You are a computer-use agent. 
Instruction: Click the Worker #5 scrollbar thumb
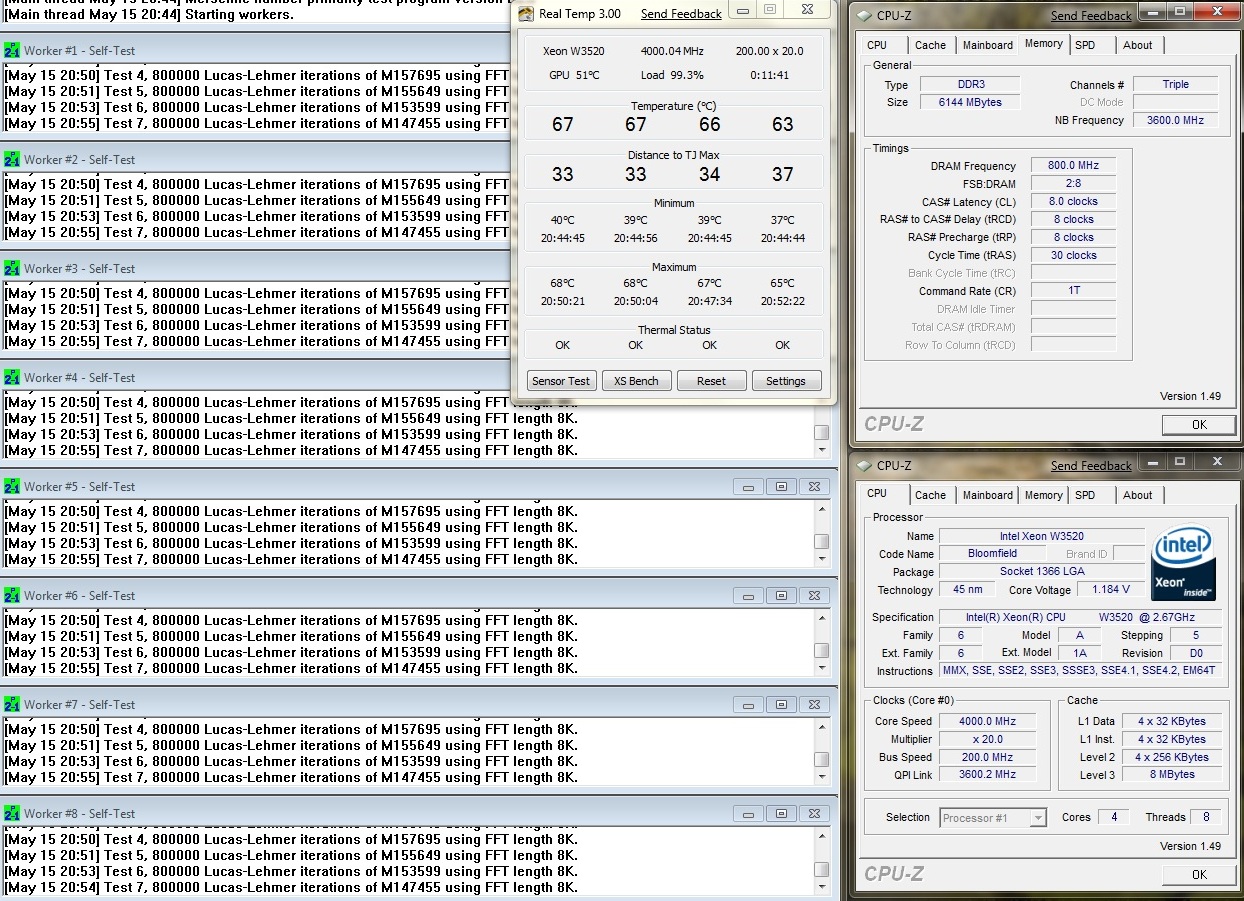click(x=821, y=542)
